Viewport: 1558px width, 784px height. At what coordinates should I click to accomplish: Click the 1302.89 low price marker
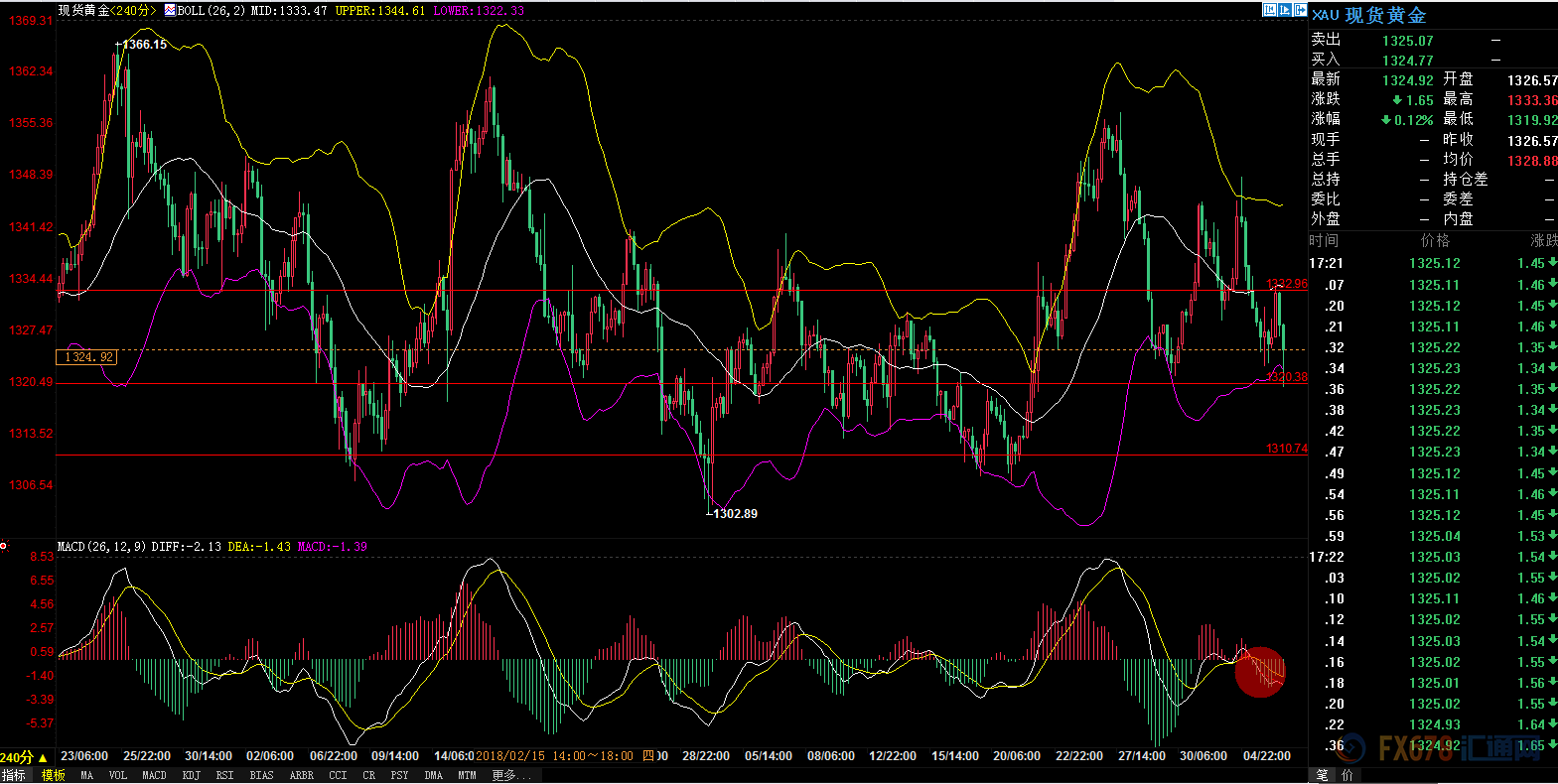(735, 513)
